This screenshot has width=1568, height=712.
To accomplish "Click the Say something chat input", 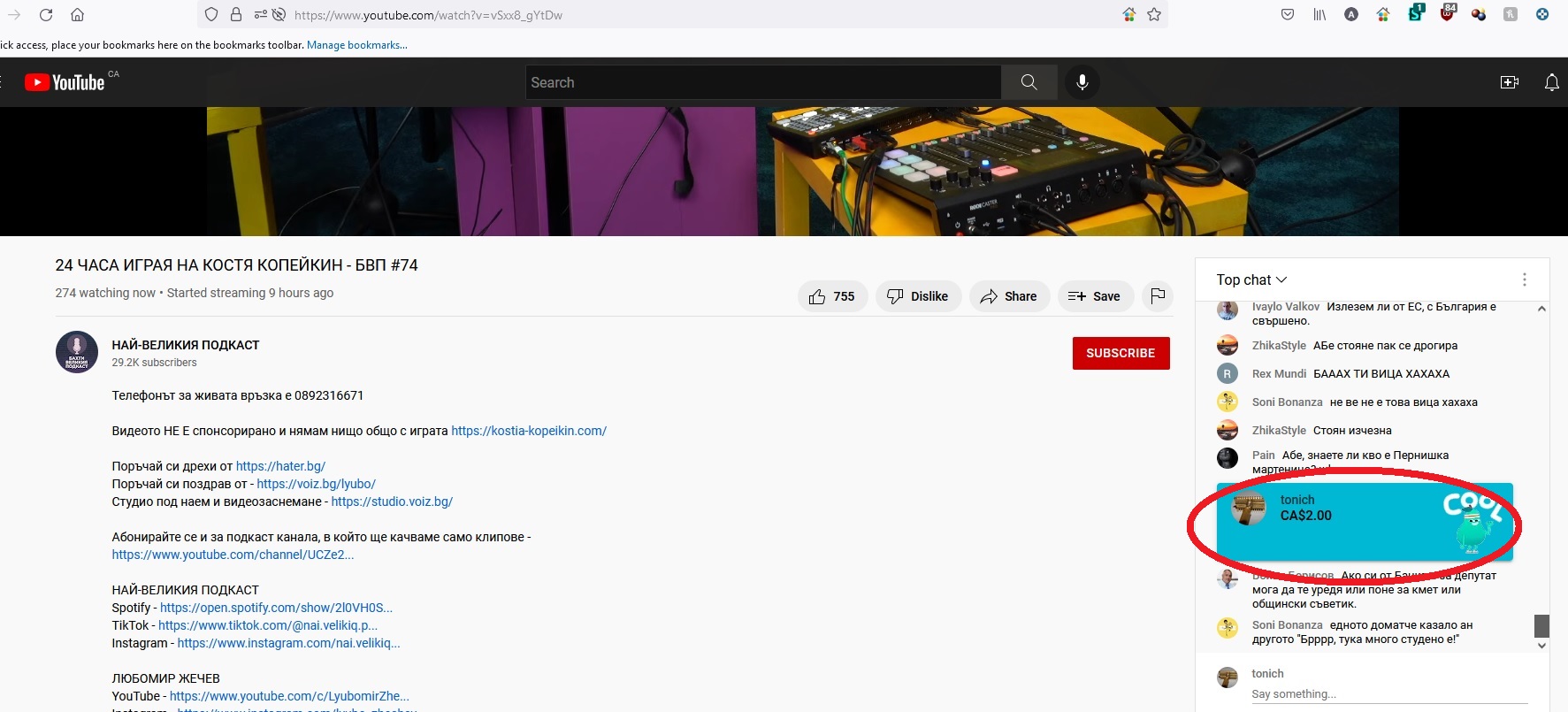I will pyautogui.click(x=1389, y=694).
